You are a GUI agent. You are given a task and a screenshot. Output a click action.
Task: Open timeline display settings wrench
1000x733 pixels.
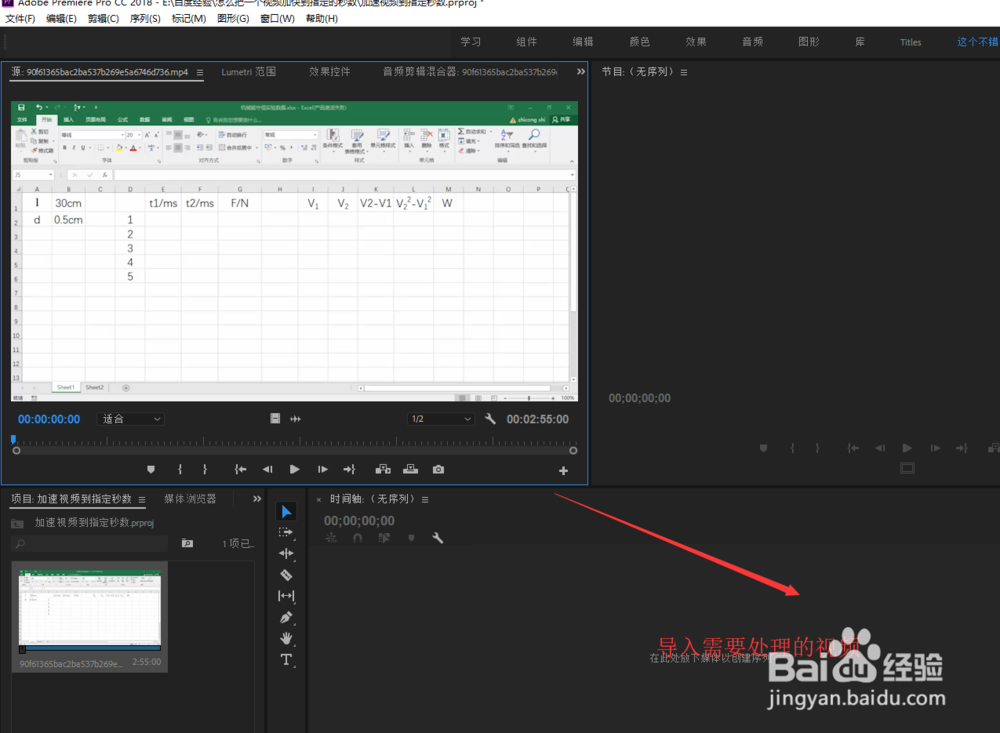[438, 538]
